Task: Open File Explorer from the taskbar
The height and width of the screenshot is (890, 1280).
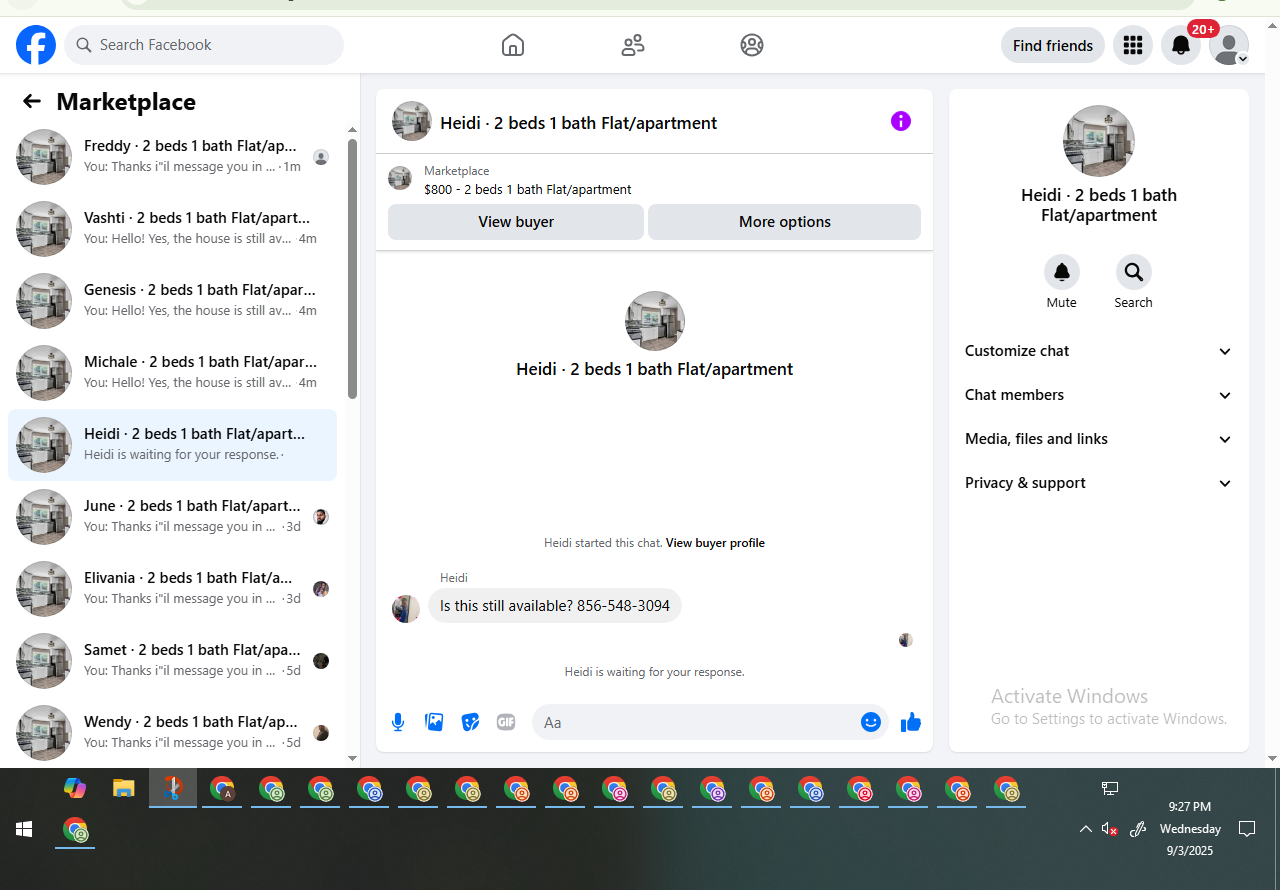Action: pyautogui.click(x=123, y=788)
